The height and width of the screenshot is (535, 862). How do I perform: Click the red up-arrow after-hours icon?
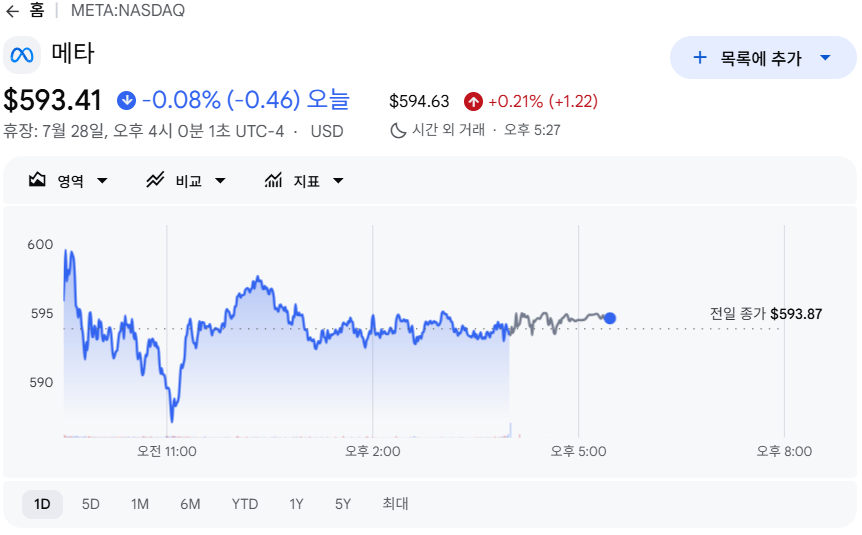(x=473, y=102)
